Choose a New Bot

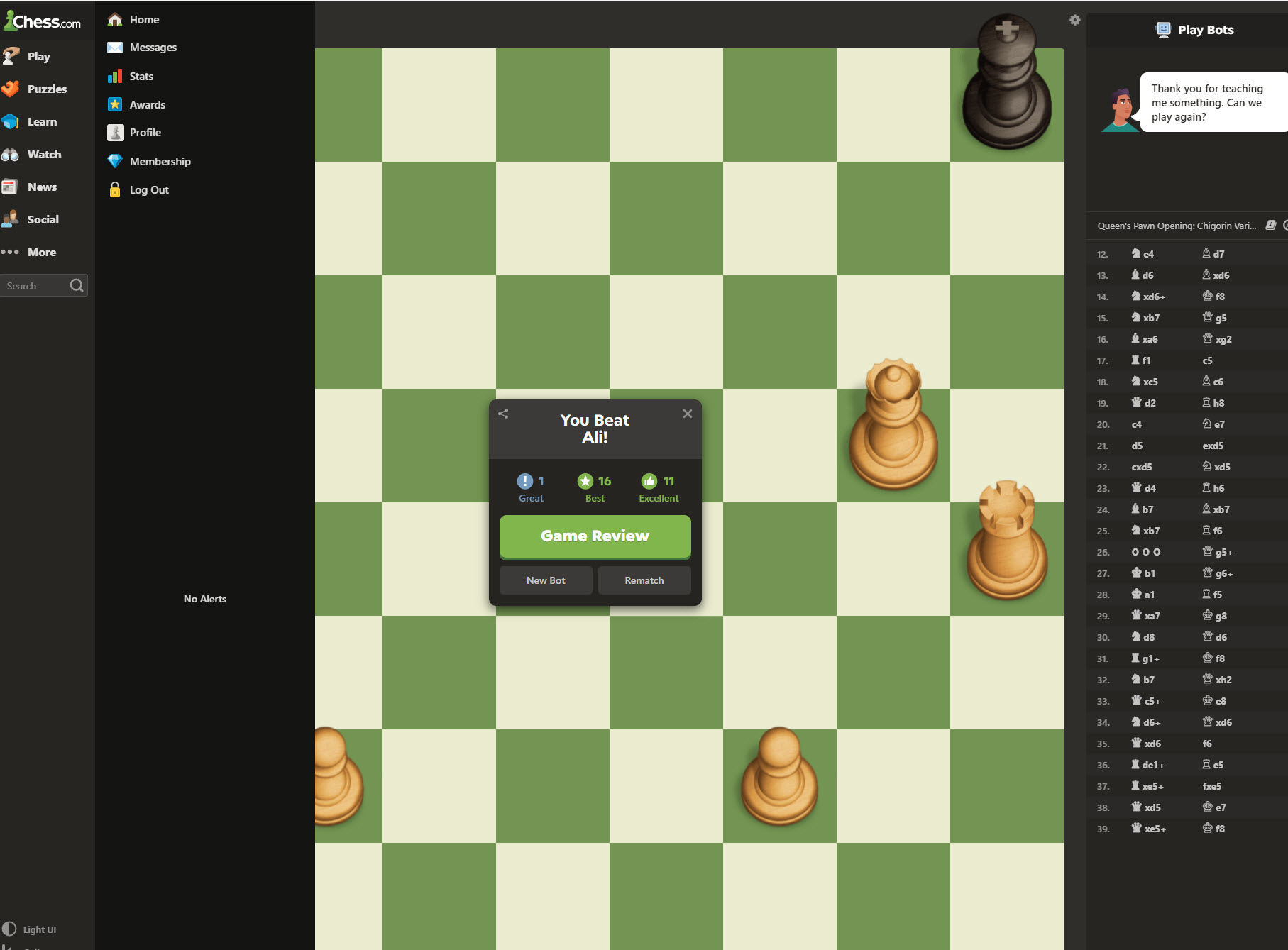(546, 580)
